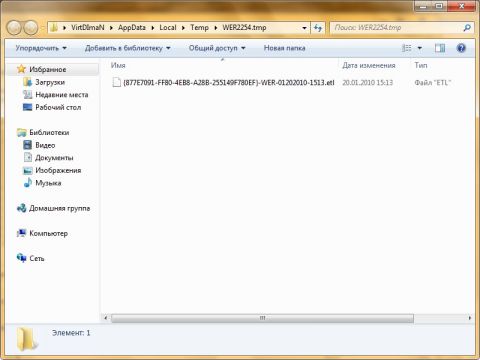Go back with the Back arrow button
Image resolution: width=480 pixels, height=360 pixels.
point(14,28)
